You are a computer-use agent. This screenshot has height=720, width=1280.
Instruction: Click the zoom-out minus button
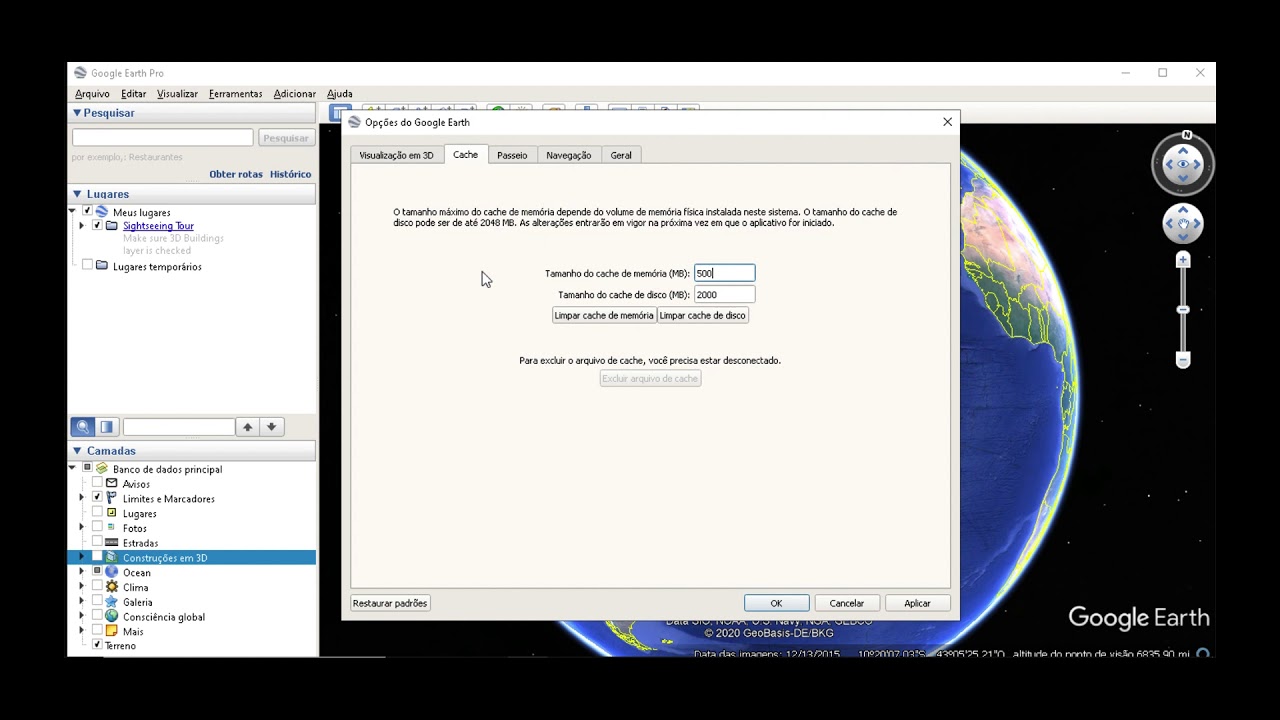(x=1183, y=360)
